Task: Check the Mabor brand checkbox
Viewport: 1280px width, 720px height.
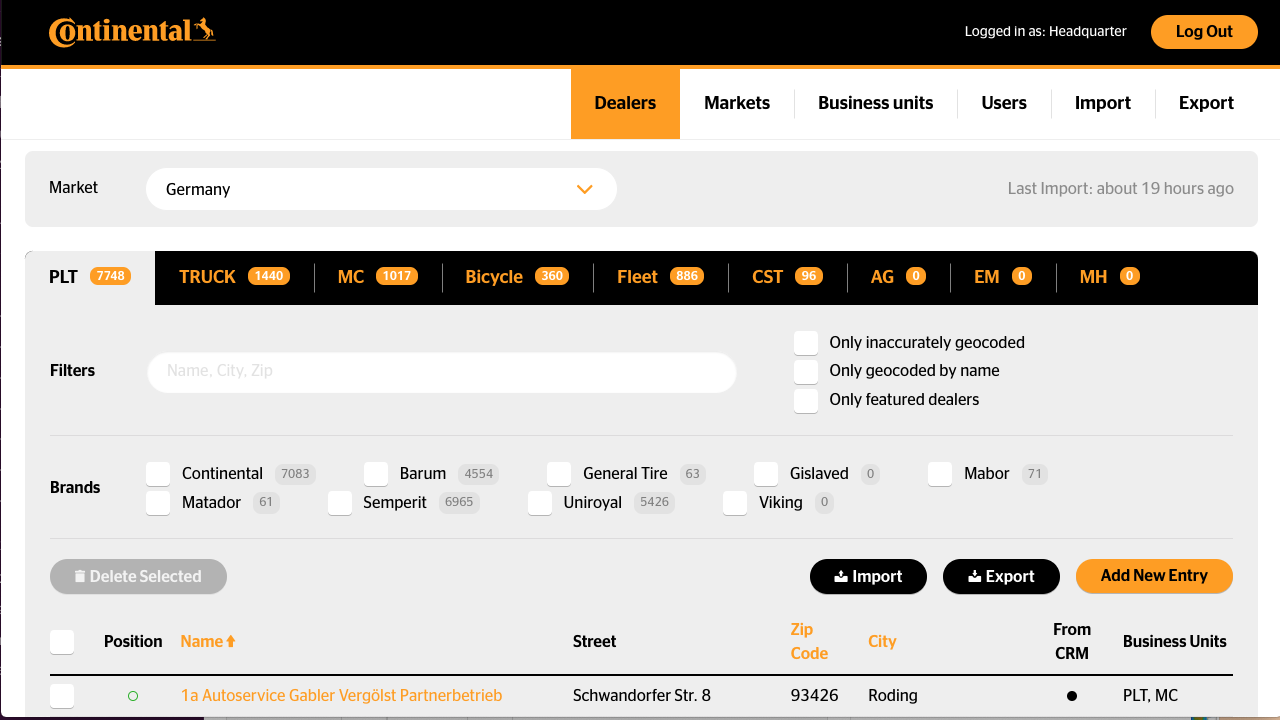Action: [940, 474]
